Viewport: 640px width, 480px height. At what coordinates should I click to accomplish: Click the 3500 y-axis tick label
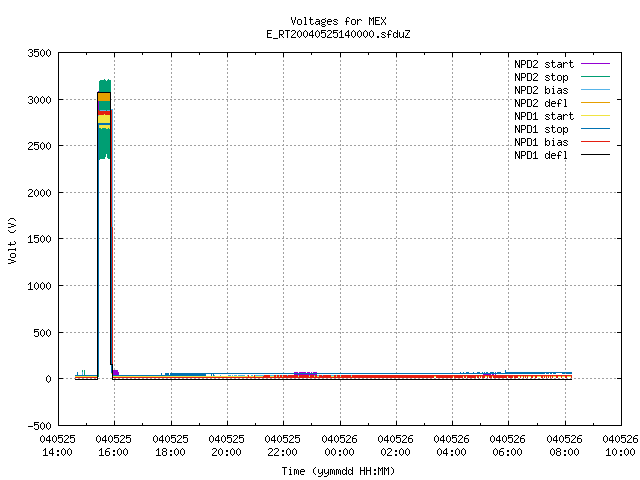(40, 53)
